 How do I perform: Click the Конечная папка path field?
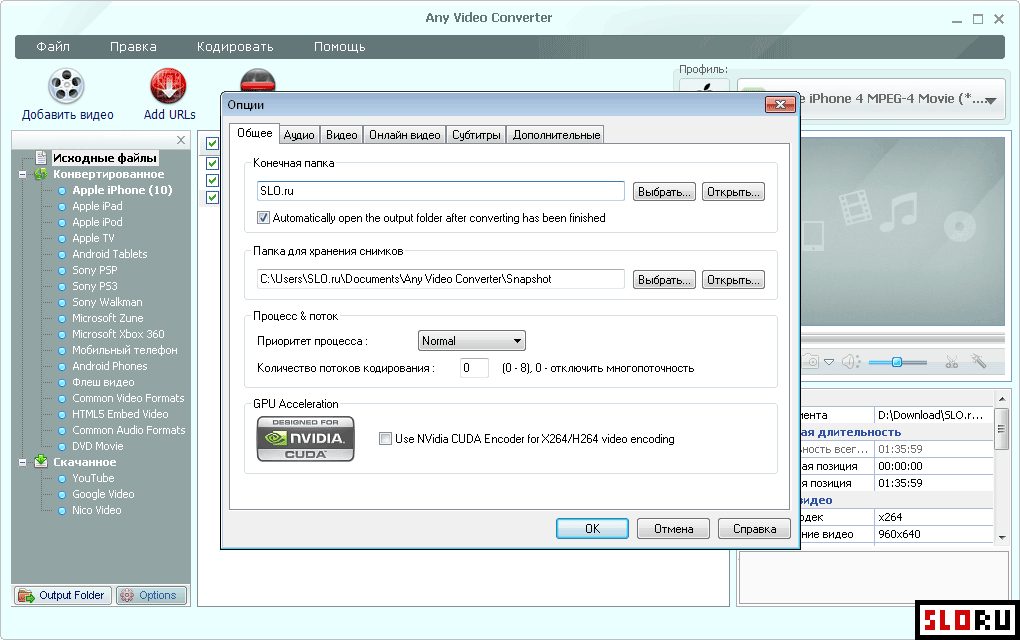tap(440, 191)
